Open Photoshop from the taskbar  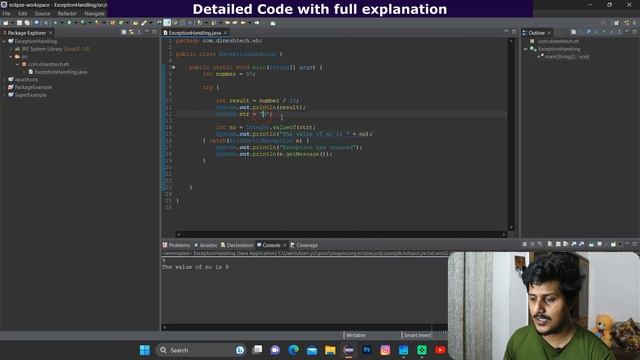pos(367,350)
